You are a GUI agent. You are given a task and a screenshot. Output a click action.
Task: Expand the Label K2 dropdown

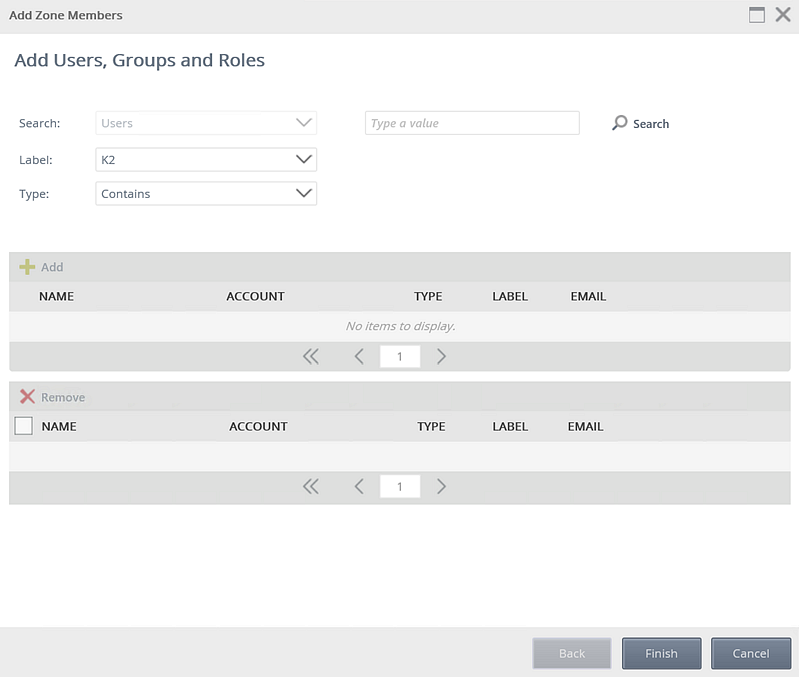(x=206, y=160)
